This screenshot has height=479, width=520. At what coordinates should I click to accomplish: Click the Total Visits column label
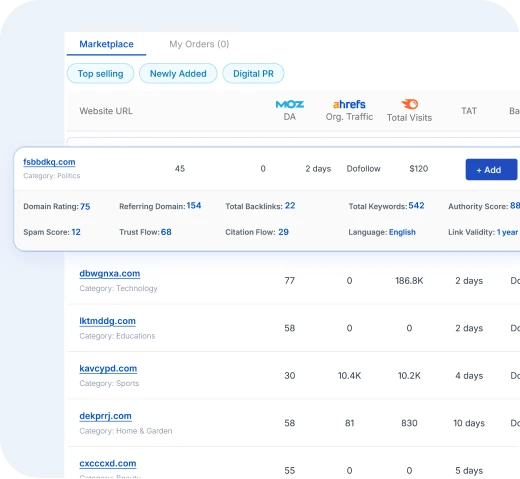[x=409, y=118]
